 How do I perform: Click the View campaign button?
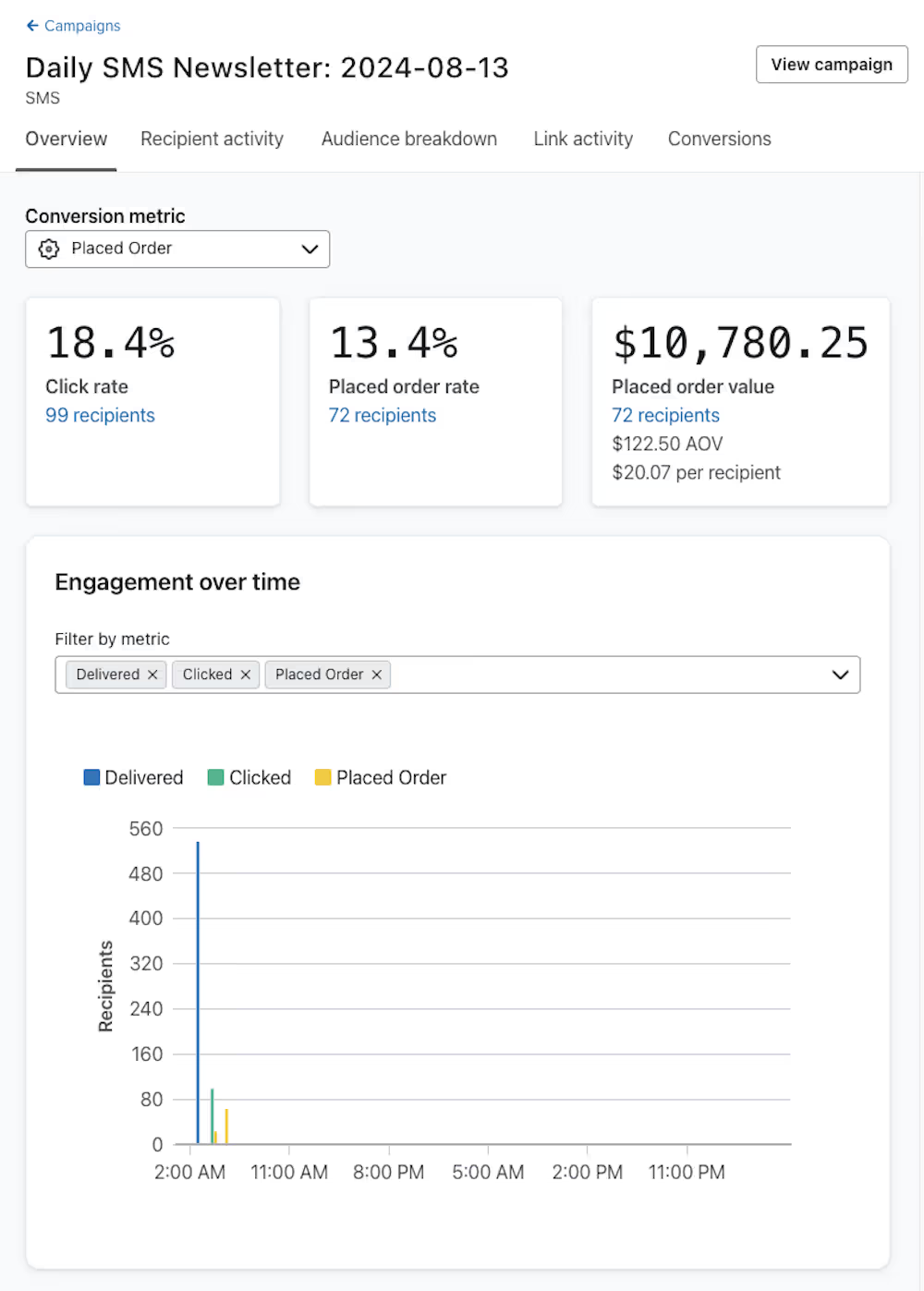coord(831,65)
